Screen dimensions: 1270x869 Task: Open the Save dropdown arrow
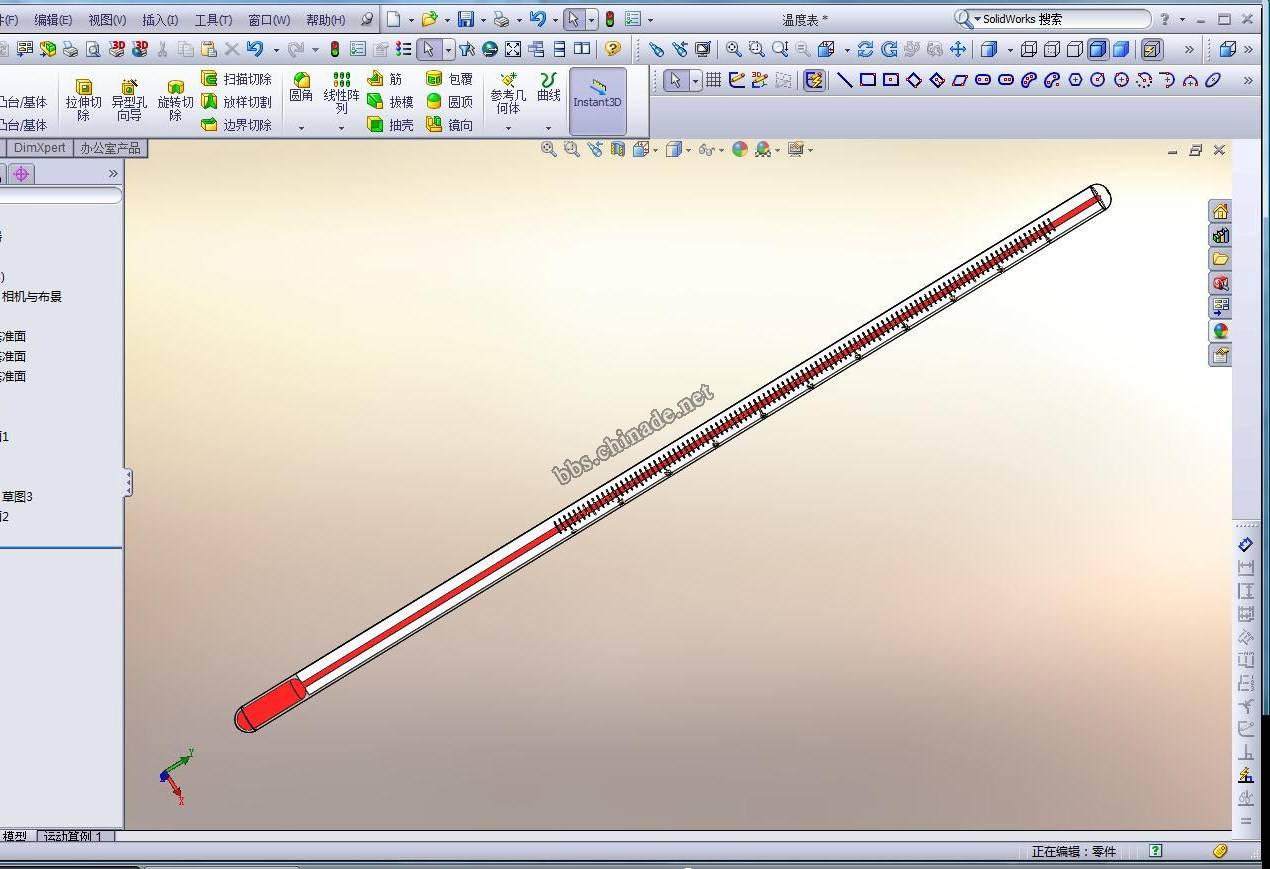pyautogui.click(x=483, y=20)
